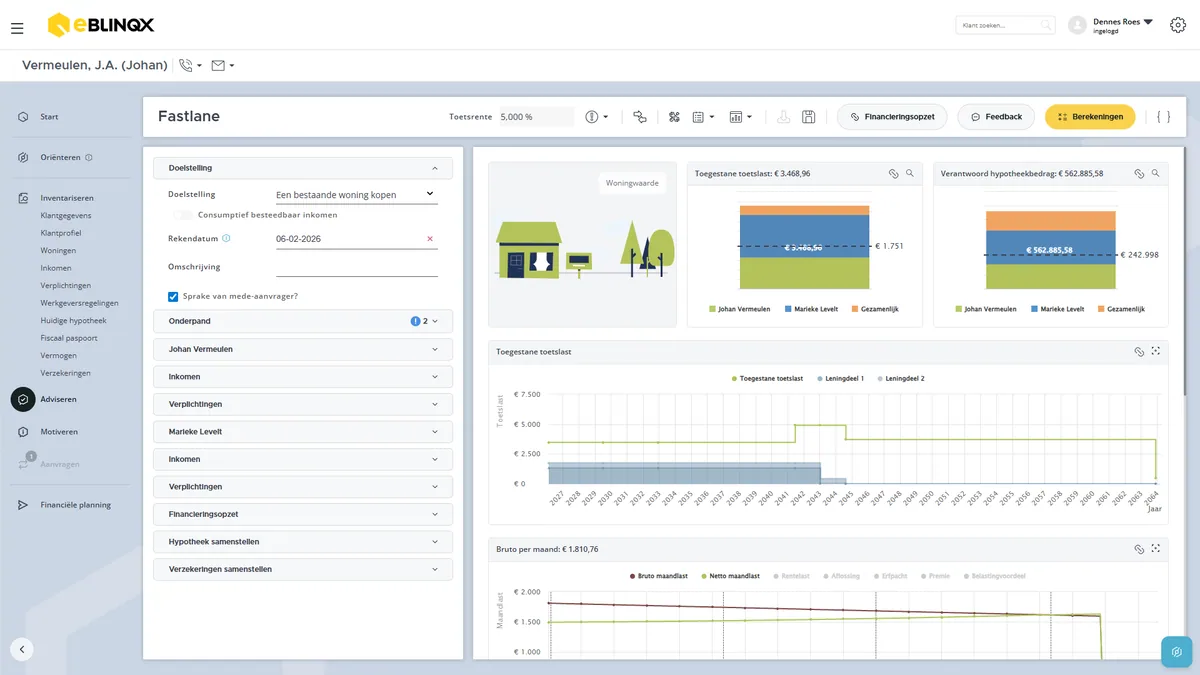Collapse the sidebar with the arrow button
This screenshot has height=675, width=1200.
[x=22, y=649]
